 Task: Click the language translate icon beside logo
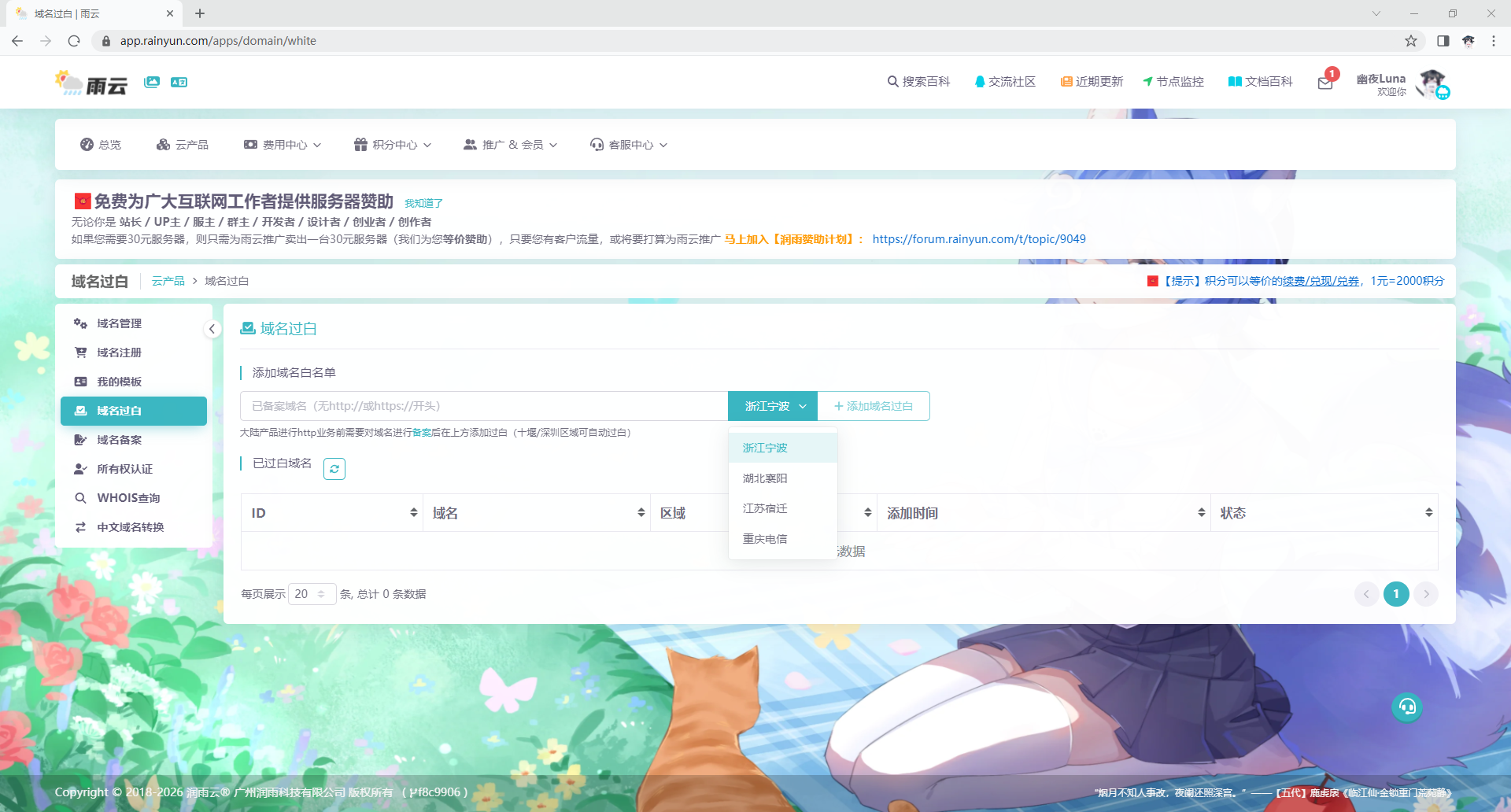pos(179,82)
